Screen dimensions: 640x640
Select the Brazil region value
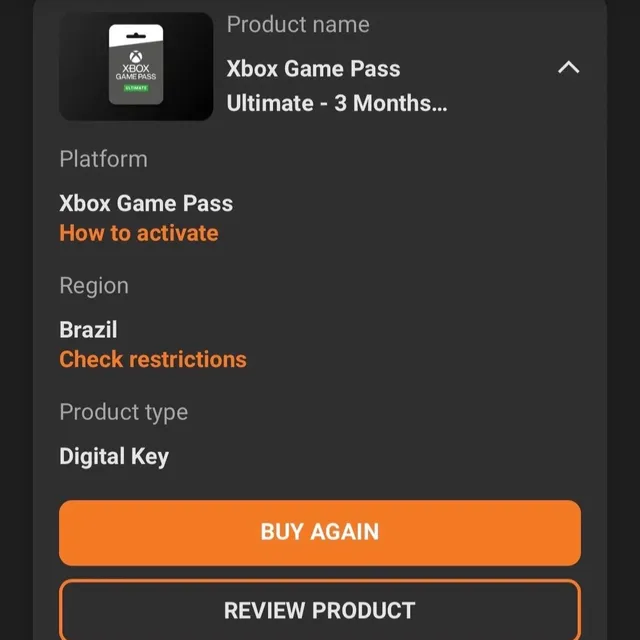click(x=88, y=329)
